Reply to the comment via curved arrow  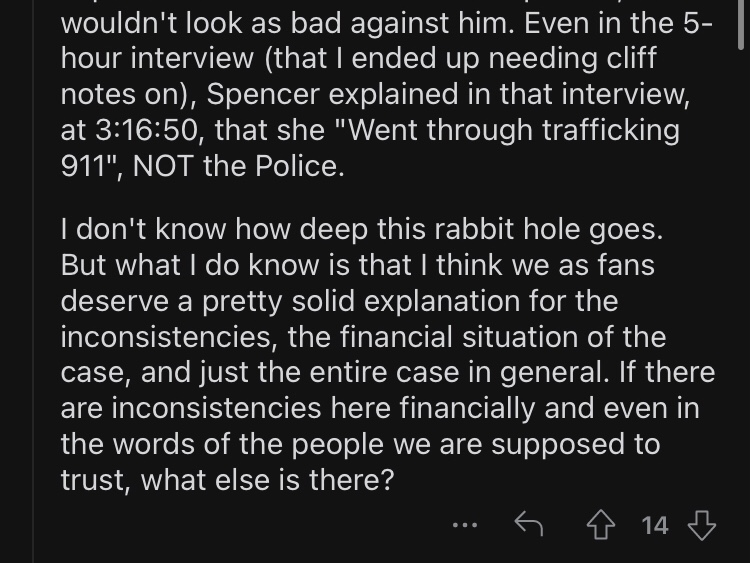(529, 524)
